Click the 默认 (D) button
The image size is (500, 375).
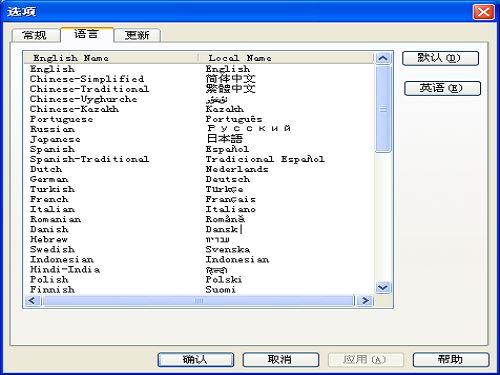coord(440,58)
